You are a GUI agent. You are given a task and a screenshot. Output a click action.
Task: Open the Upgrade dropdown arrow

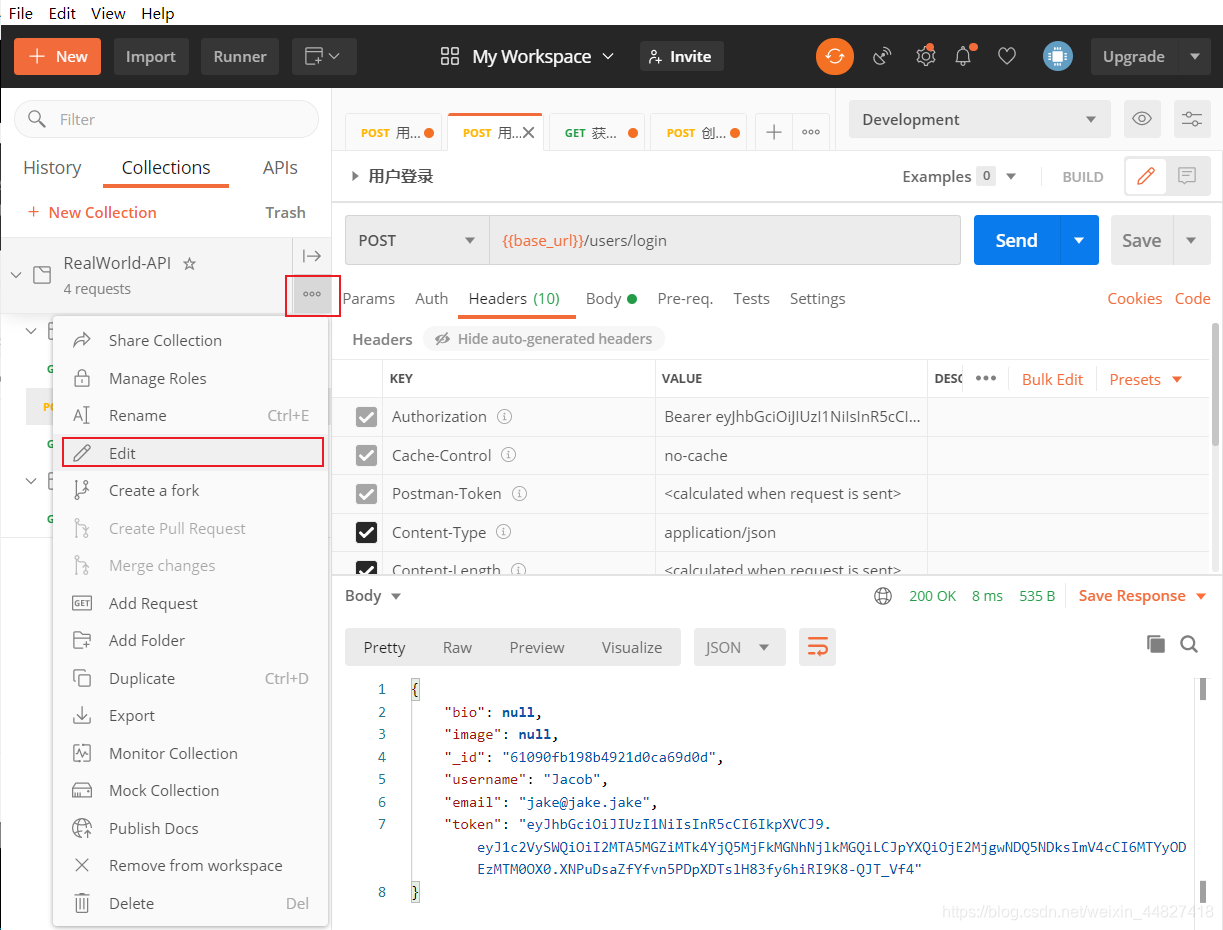click(x=1195, y=56)
